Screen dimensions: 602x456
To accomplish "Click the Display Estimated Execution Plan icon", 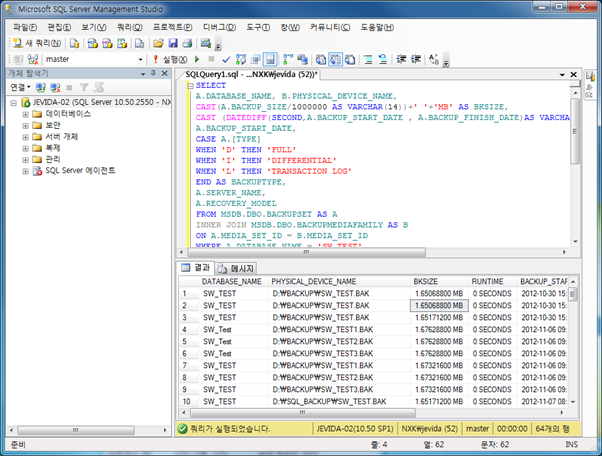I will point(241,59).
